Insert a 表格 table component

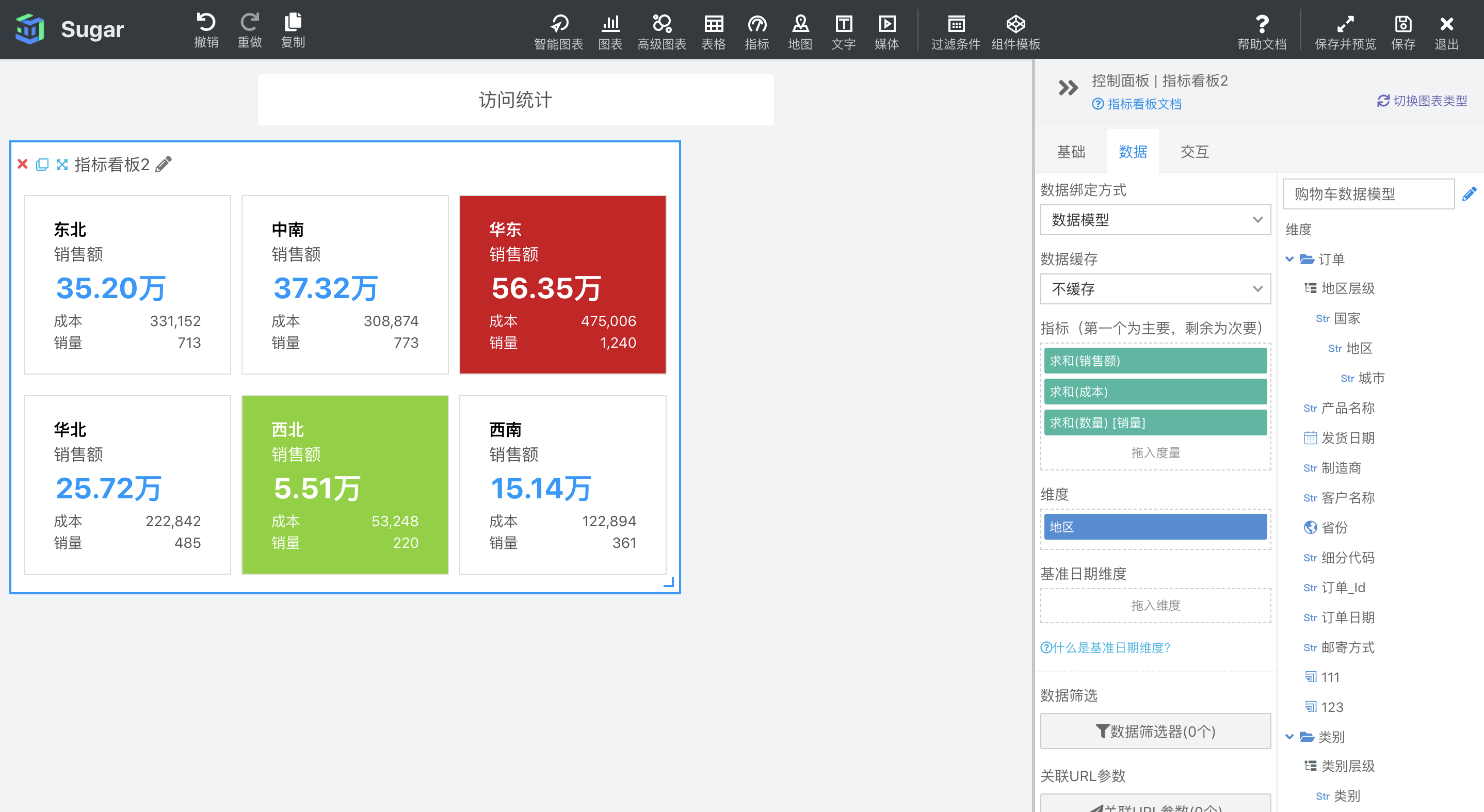click(x=713, y=33)
